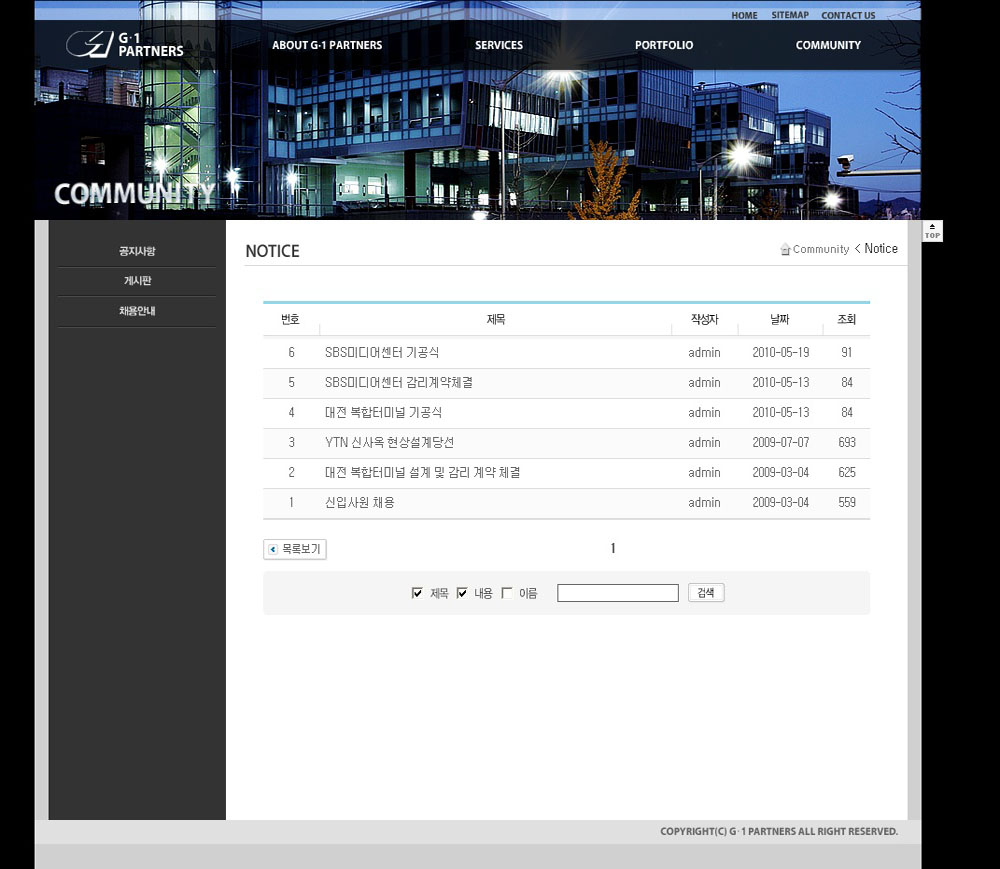Open the SITEMAP link
Image resolution: width=1000 pixels, height=869 pixels.
click(790, 15)
